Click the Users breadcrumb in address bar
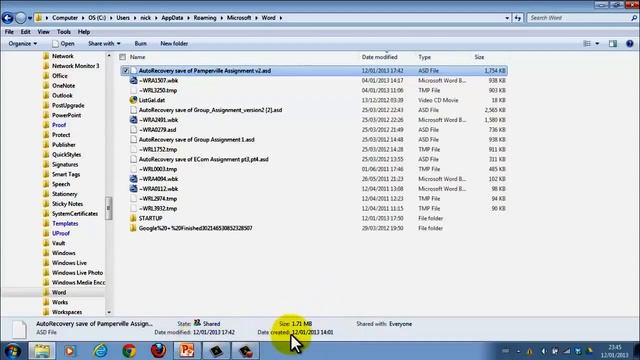 122,18
